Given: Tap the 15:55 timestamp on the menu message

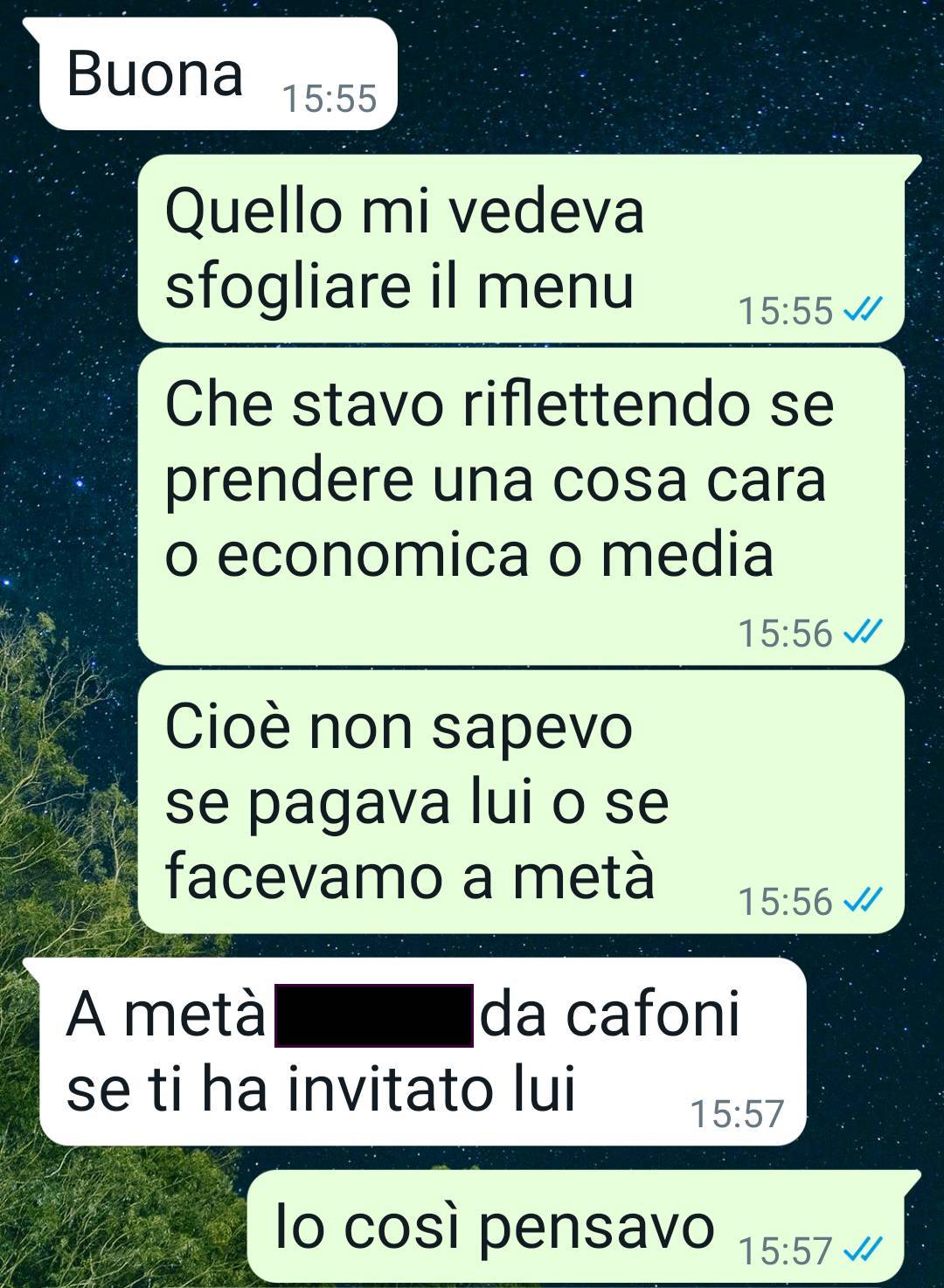Looking at the screenshot, I should click(786, 310).
